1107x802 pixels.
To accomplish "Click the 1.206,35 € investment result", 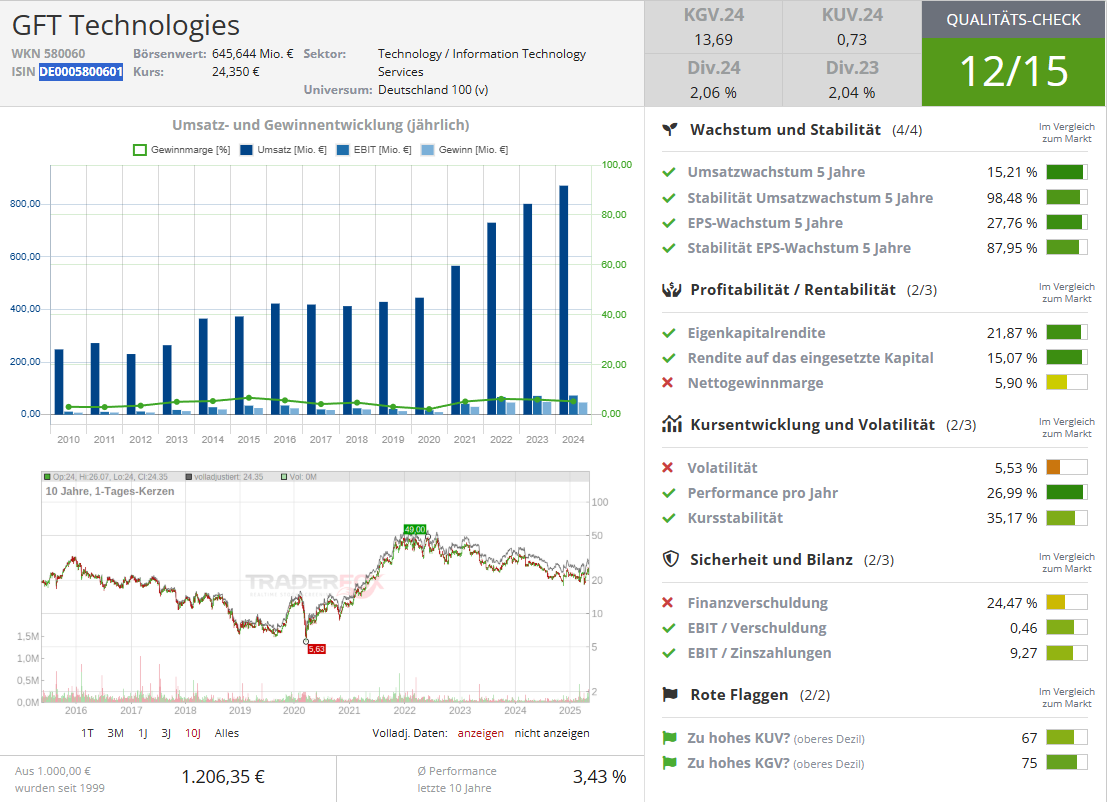I will coord(223,777).
